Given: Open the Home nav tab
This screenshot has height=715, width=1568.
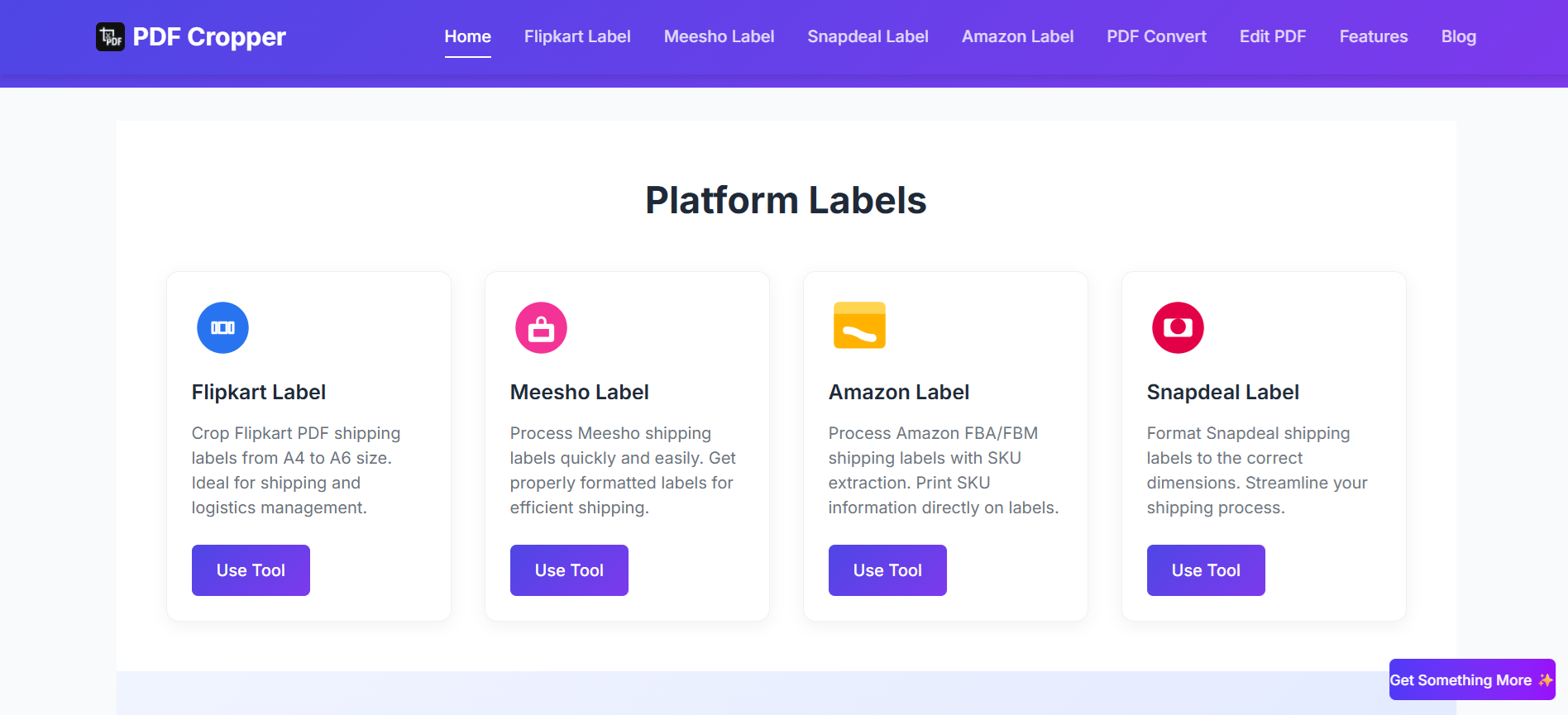Looking at the screenshot, I should point(468,36).
